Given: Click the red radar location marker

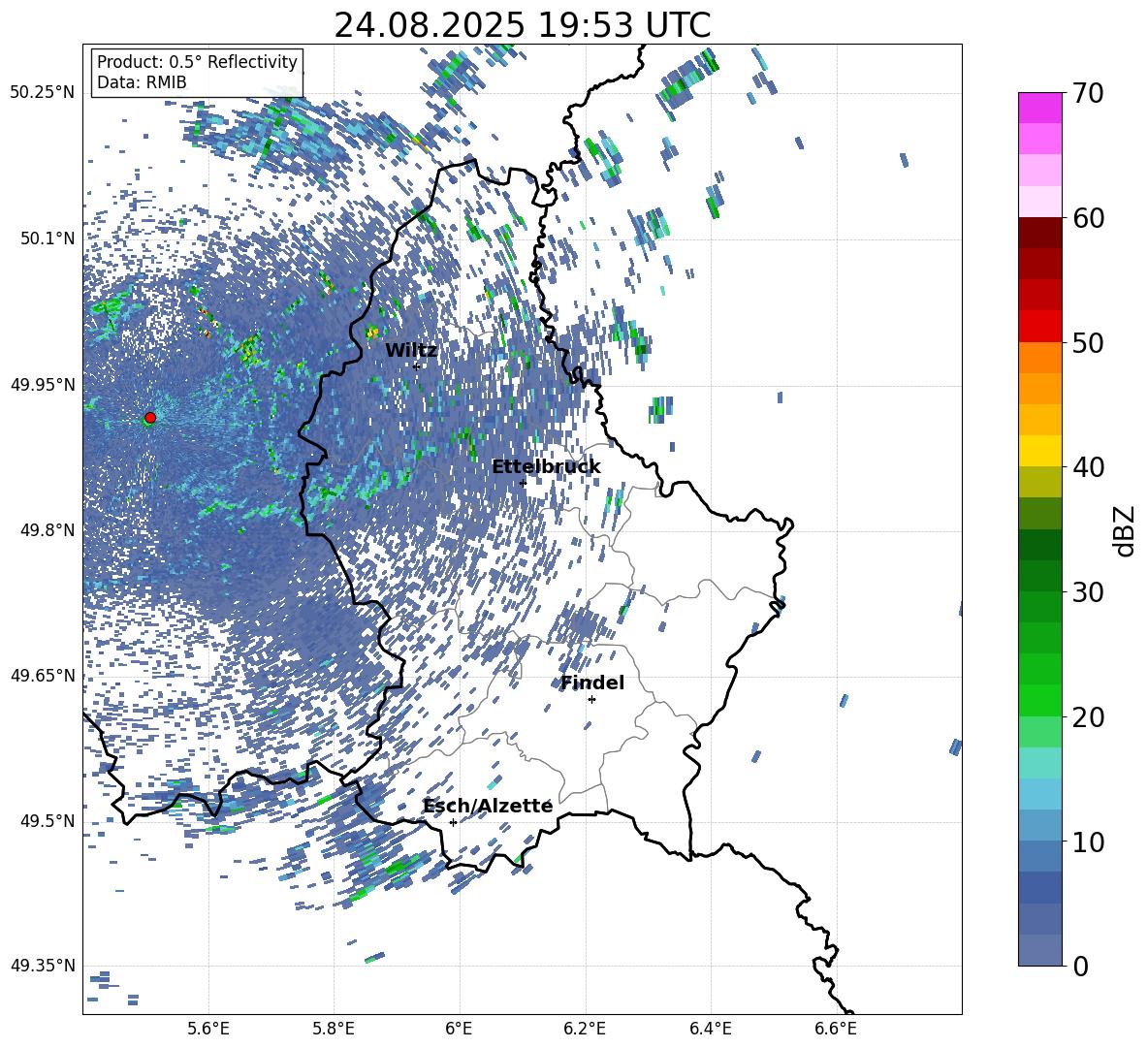Looking at the screenshot, I should pyautogui.click(x=150, y=418).
